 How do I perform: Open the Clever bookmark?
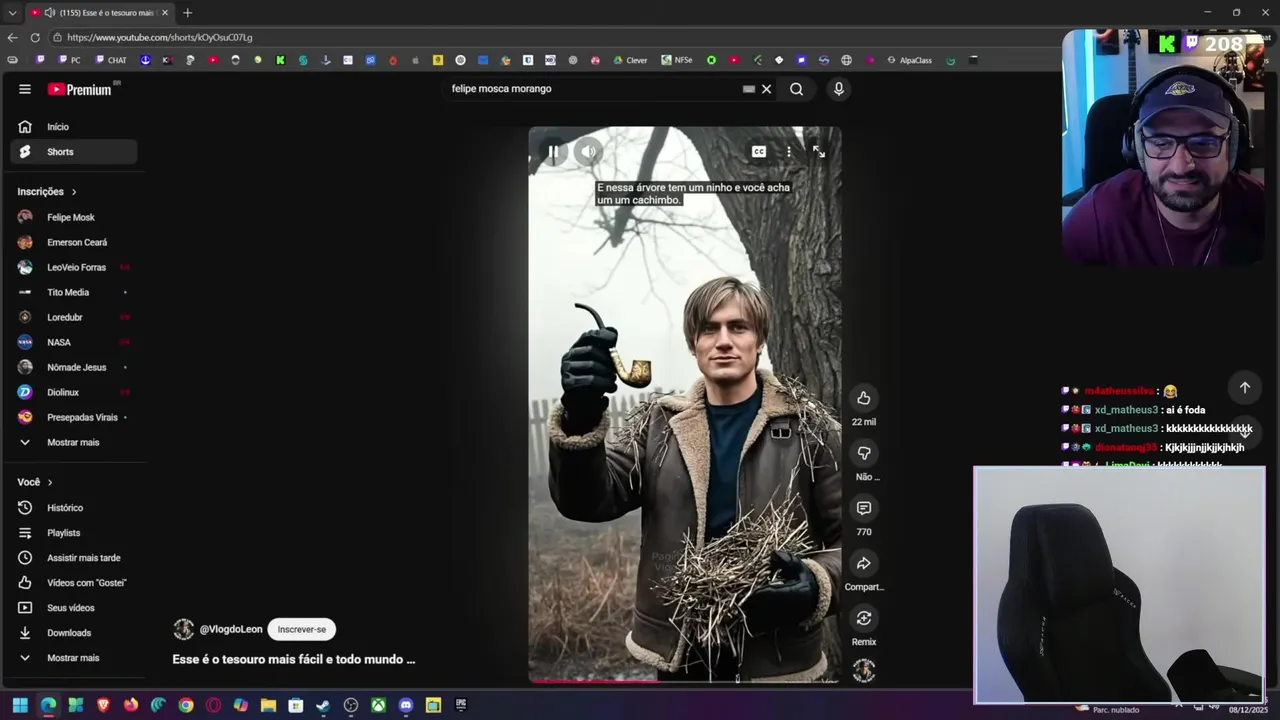tap(630, 60)
